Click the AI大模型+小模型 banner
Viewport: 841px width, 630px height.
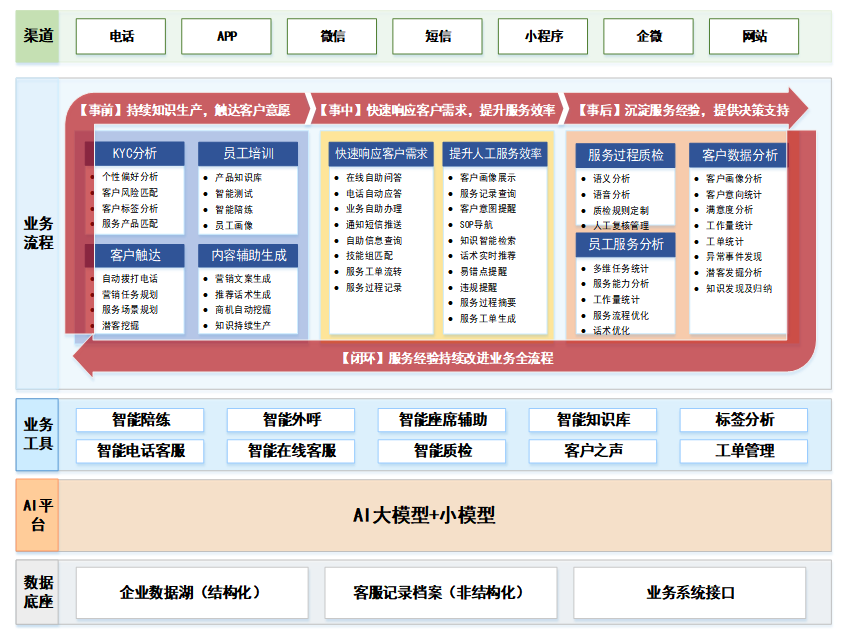445,515
